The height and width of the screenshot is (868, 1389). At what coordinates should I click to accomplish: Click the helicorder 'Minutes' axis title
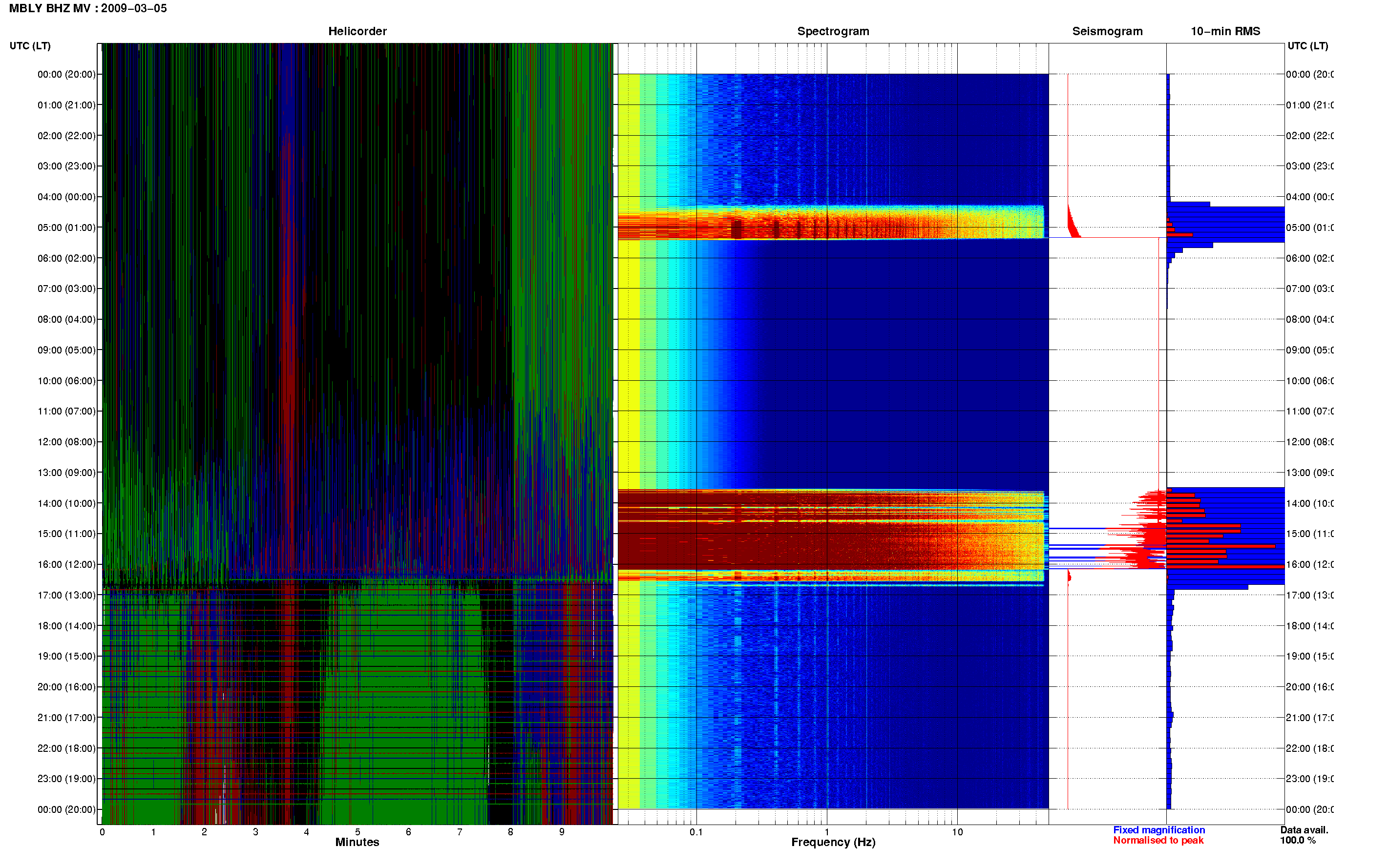click(x=357, y=842)
